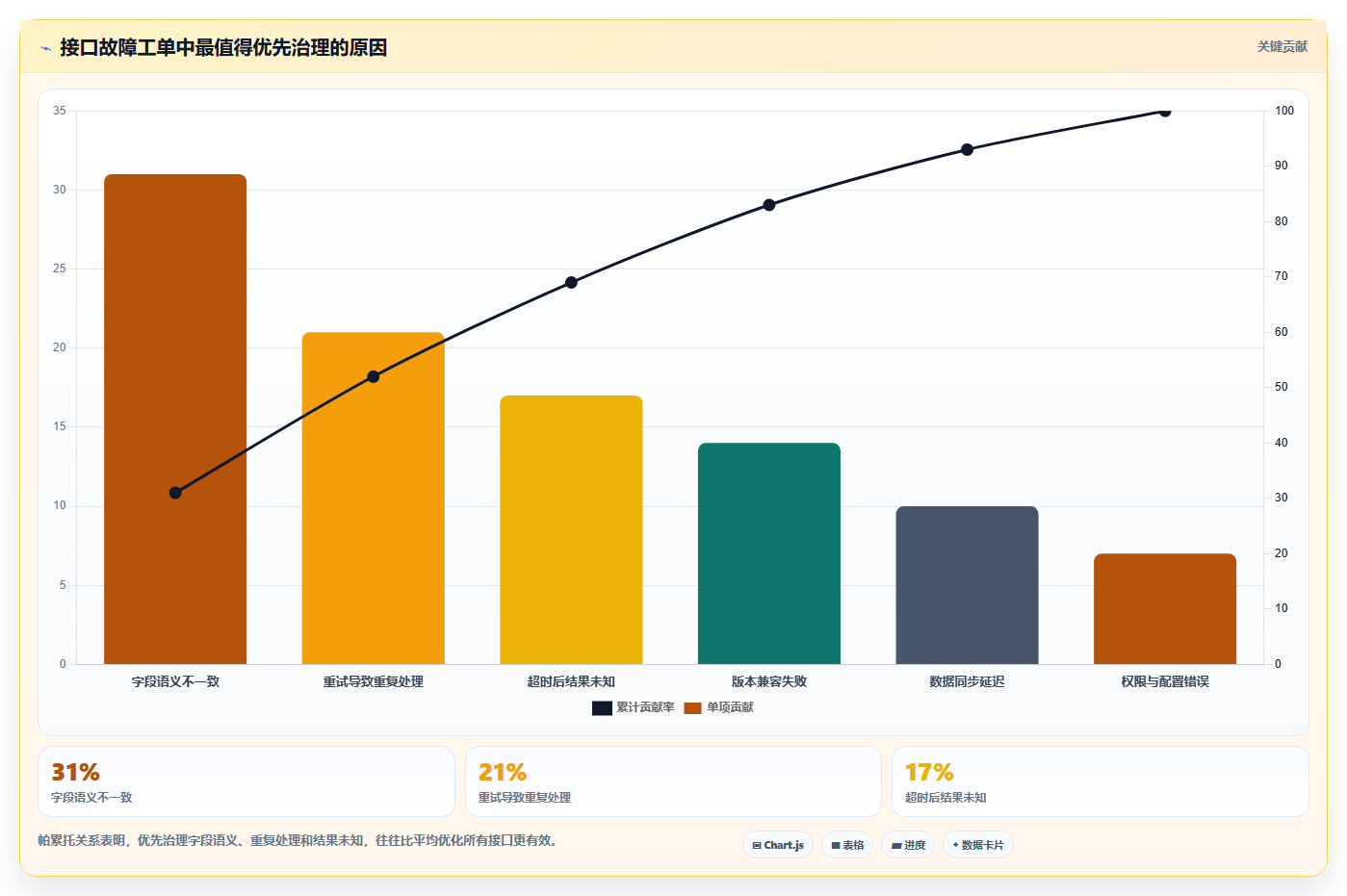This screenshot has width=1347, height=896.
Task: Click the right axis value 100
Action: (x=1284, y=111)
